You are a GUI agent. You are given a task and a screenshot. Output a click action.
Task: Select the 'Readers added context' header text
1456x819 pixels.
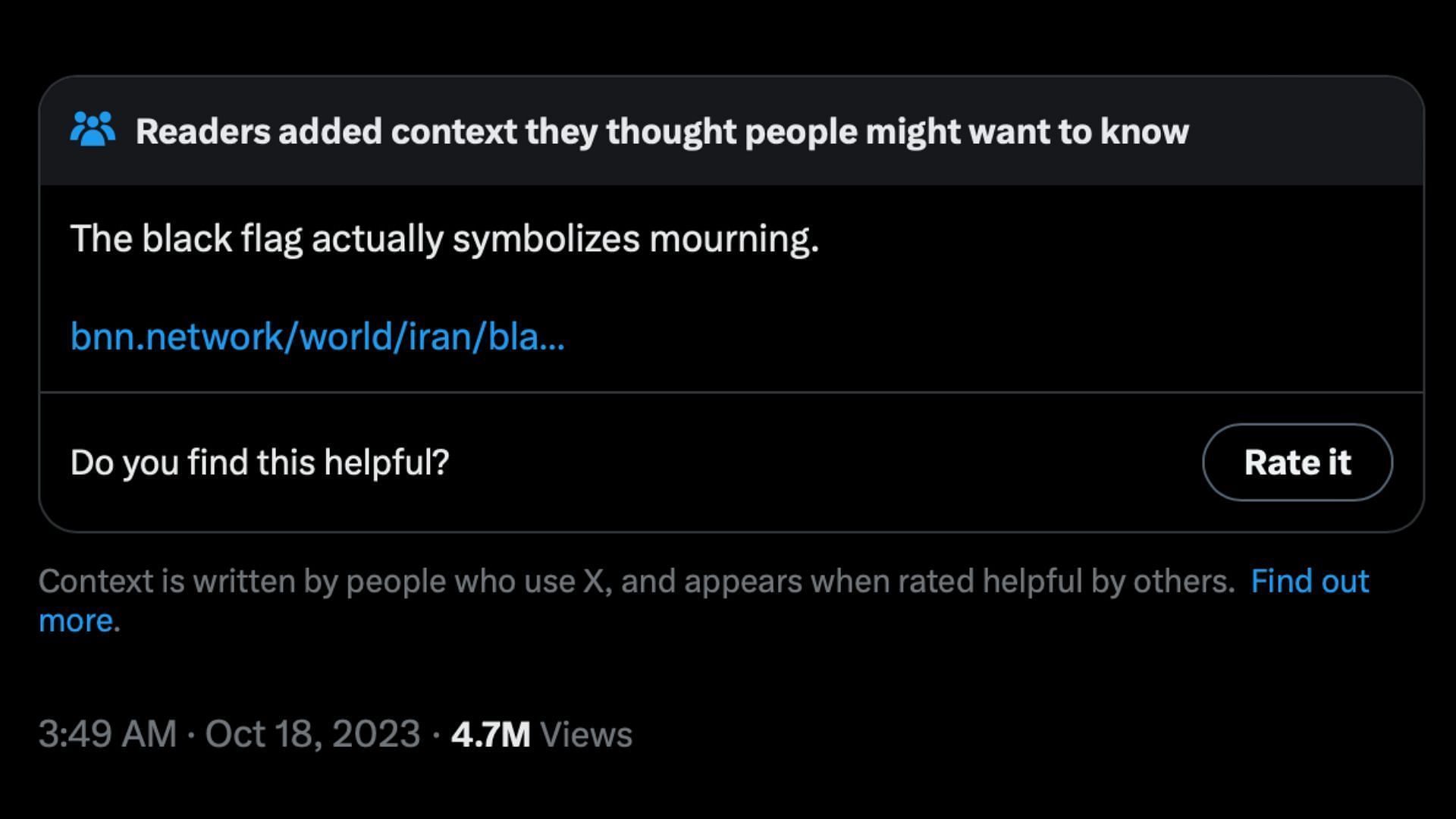click(662, 132)
